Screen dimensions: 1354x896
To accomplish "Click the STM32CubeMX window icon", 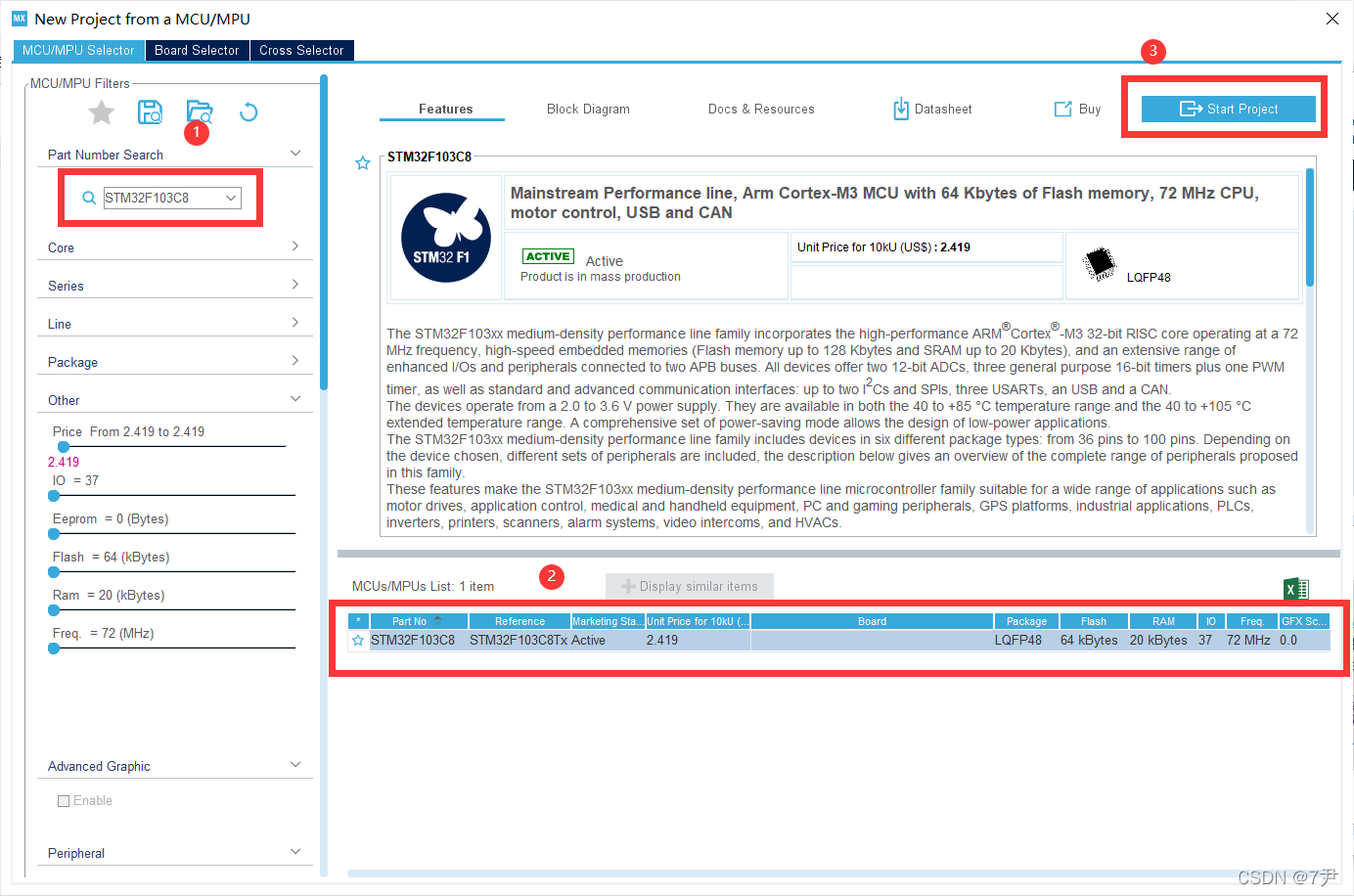I will point(19,19).
